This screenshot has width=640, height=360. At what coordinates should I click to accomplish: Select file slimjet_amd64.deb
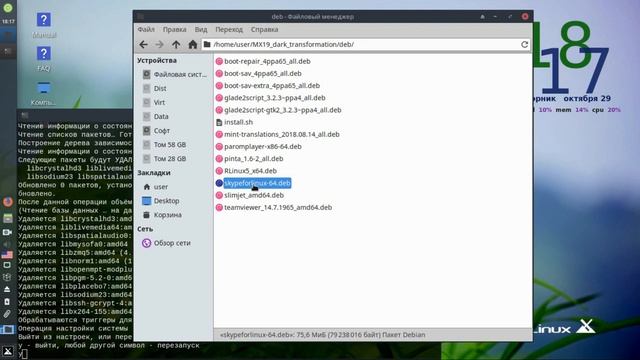click(254, 195)
